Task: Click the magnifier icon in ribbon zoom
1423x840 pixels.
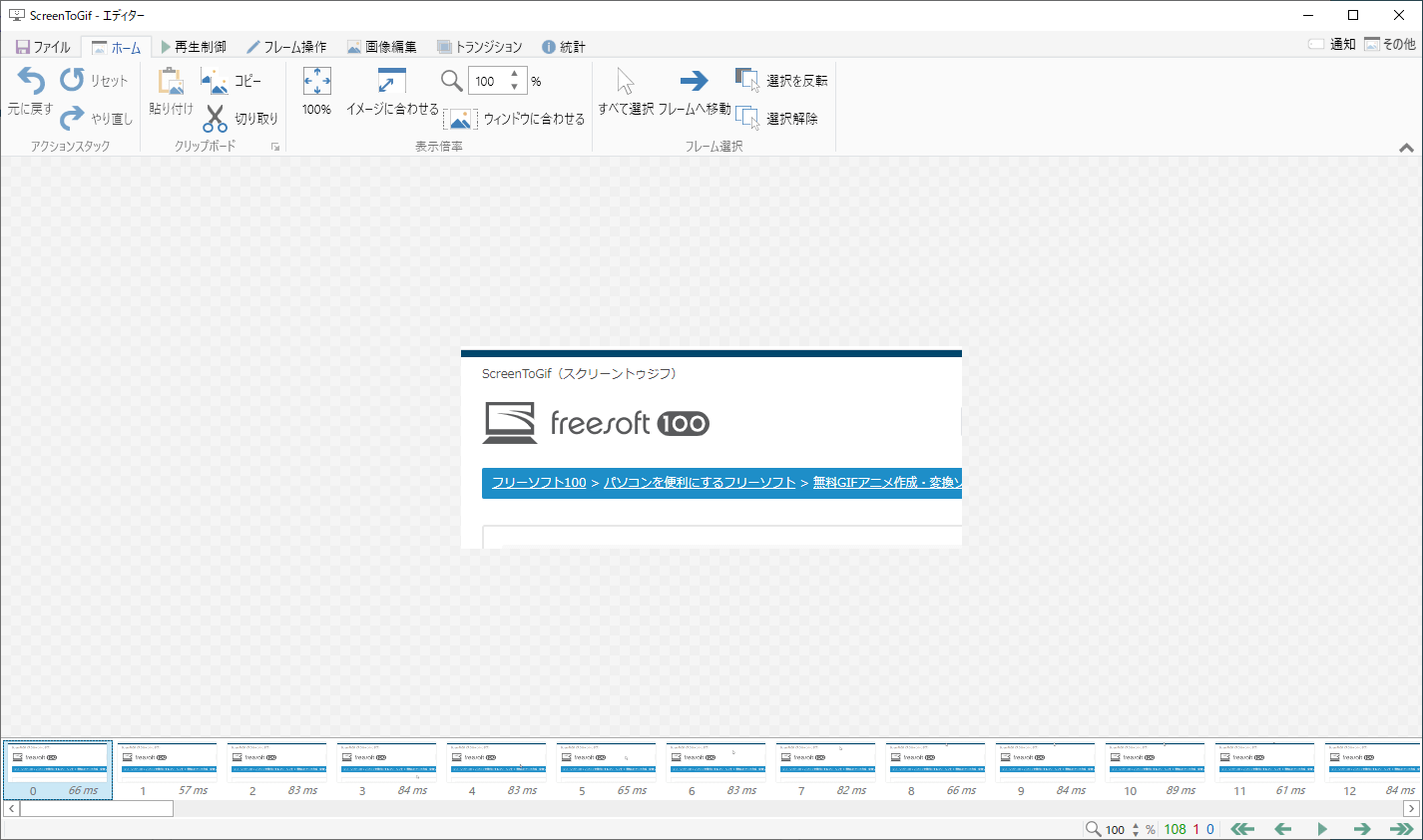Action: [452, 80]
